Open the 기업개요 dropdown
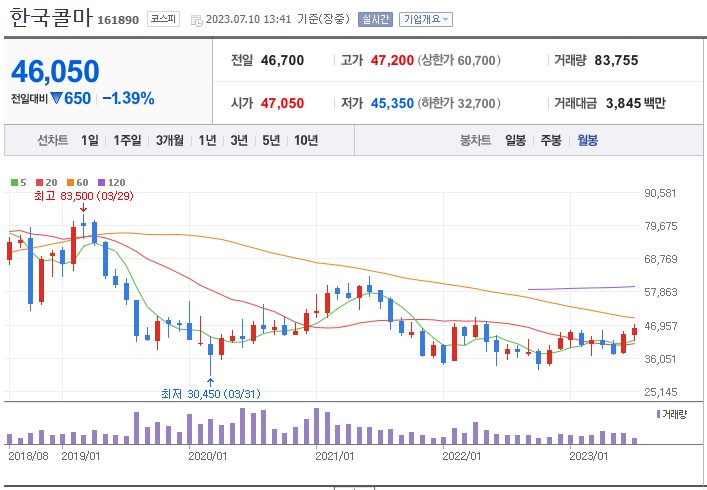This screenshot has height=490, width=707. coord(426,19)
